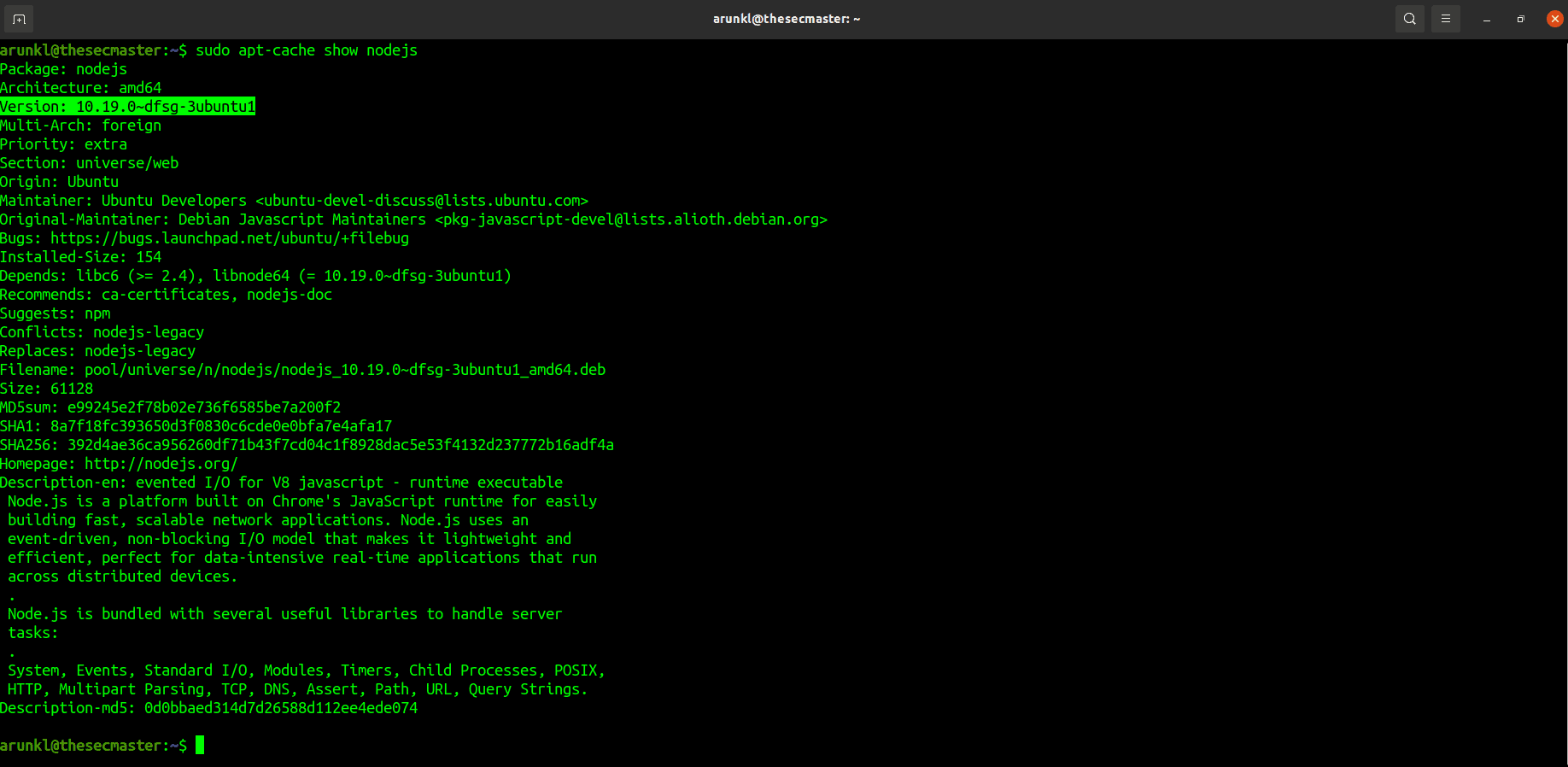
Task: Click the 'HTTP, Multipart Parsing, TCP' line
Action: pyautogui.click(x=298, y=689)
